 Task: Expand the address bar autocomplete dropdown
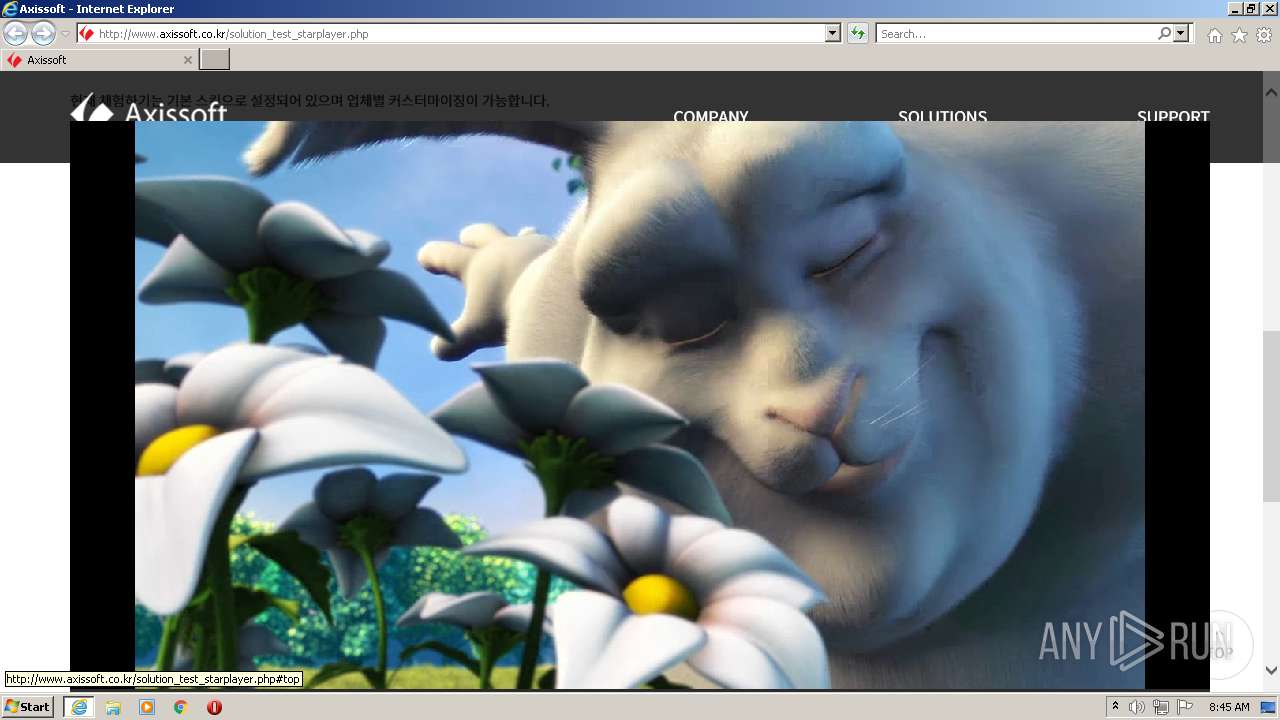(833, 34)
